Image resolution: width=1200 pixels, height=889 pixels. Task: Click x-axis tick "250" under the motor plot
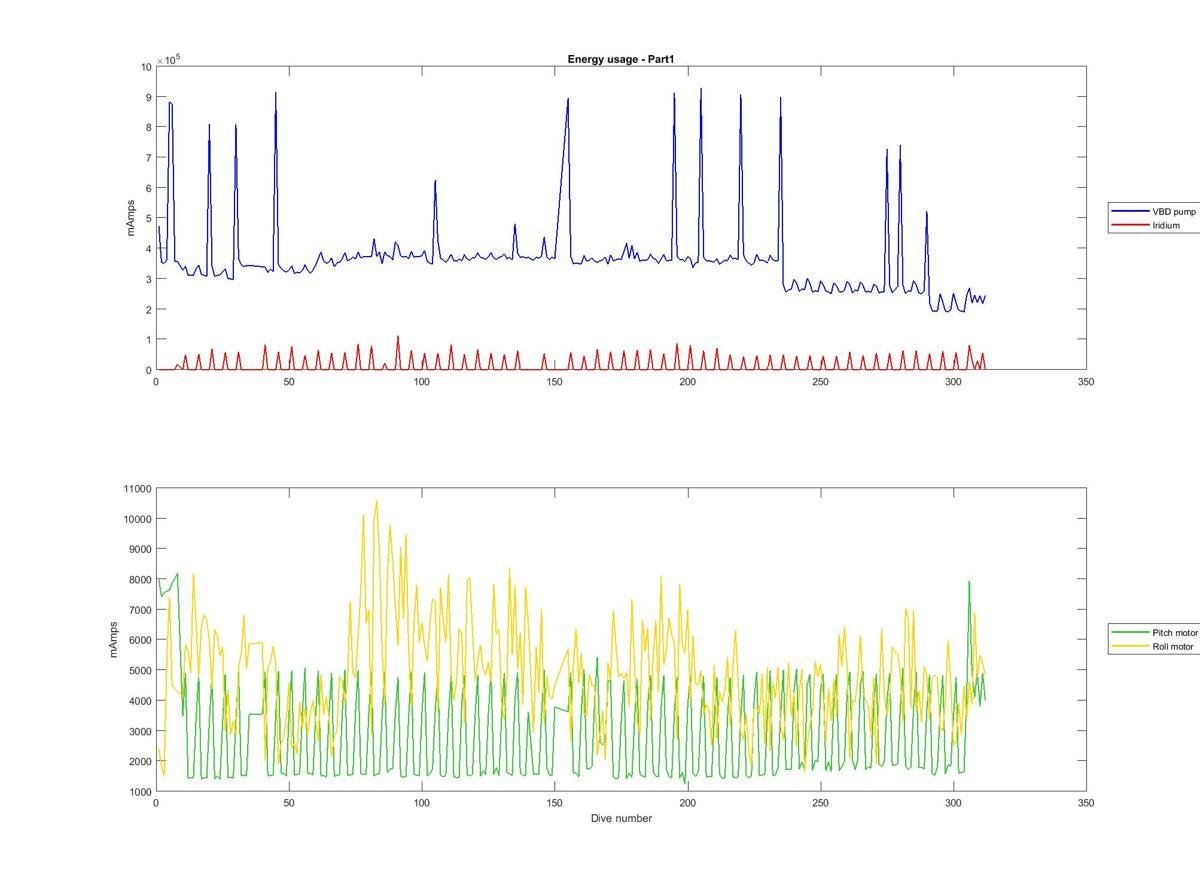(820, 803)
